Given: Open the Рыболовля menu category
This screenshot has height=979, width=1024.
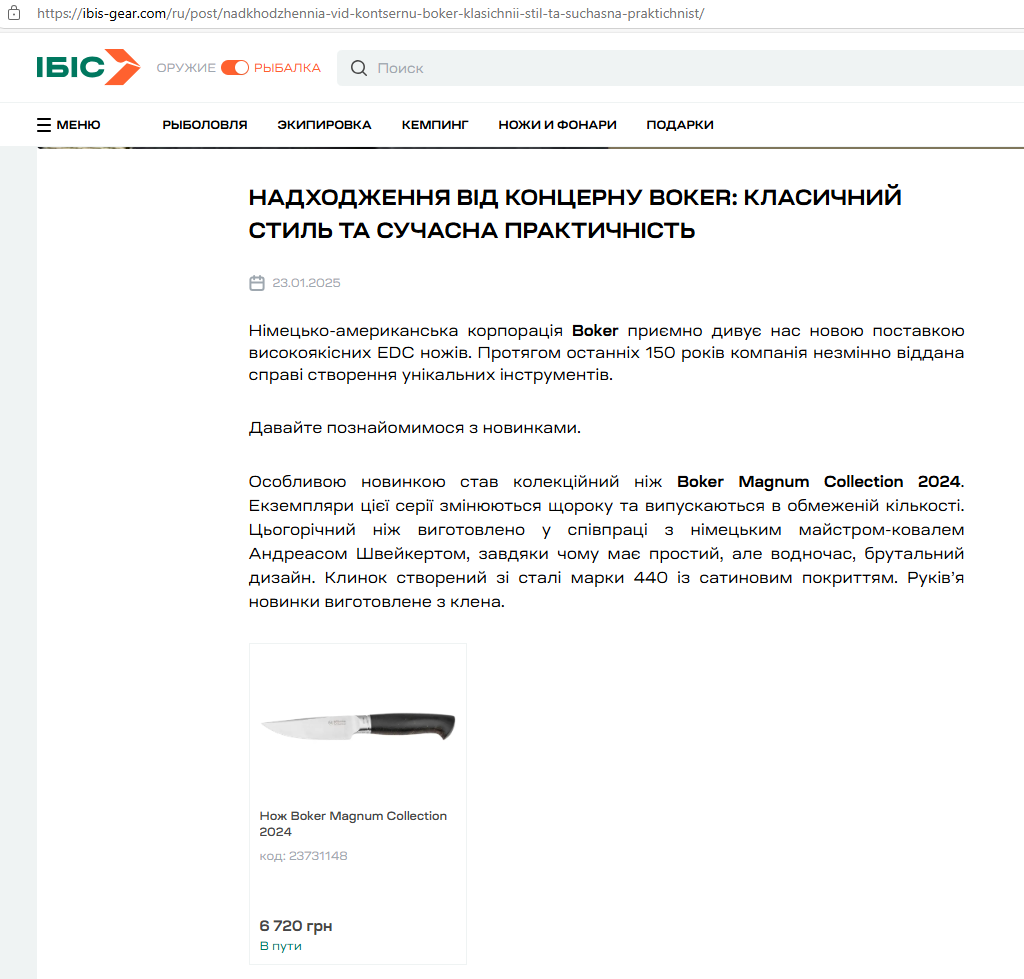Looking at the screenshot, I should click(x=205, y=125).
